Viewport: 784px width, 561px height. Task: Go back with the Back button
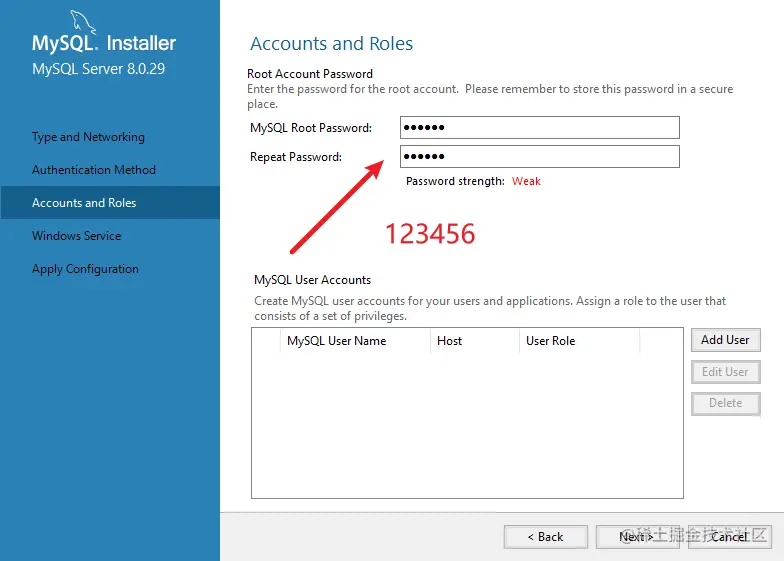pyautogui.click(x=546, y=537)
